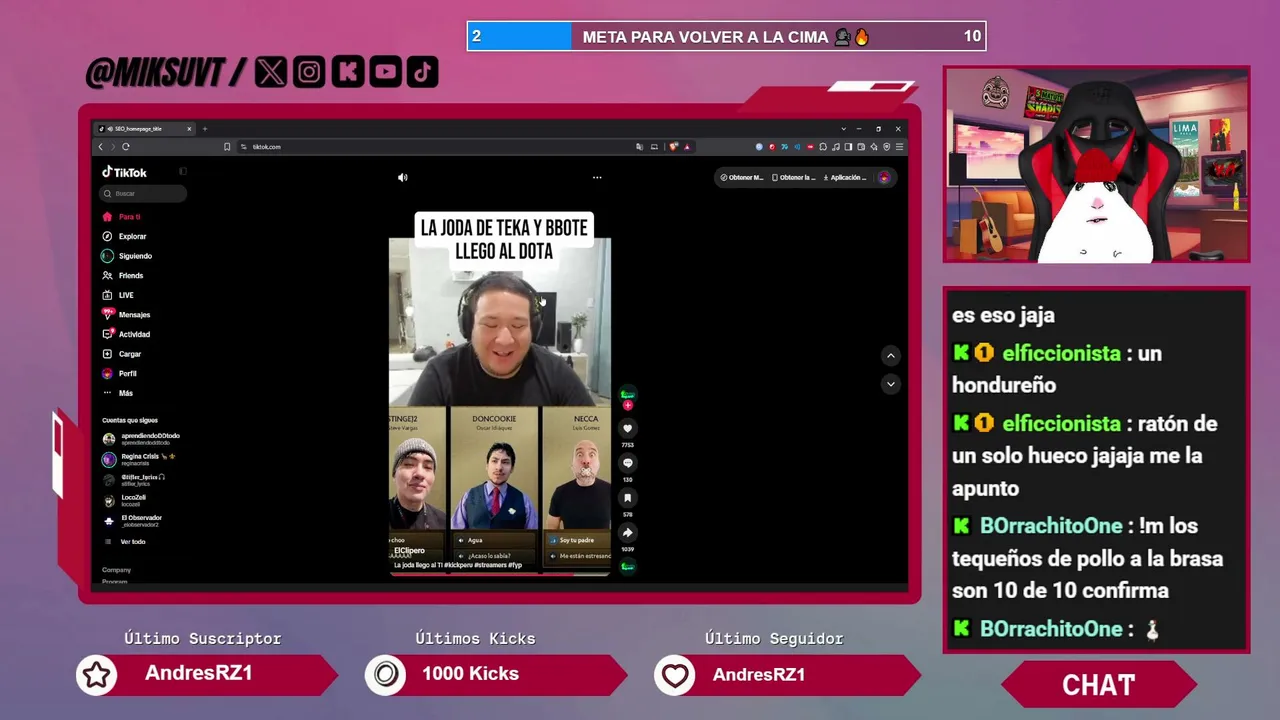Open the Stifler_lyrics followed account
Image resolution: width=1280 pixels, height=720 pixels.
tap(134, 480)
